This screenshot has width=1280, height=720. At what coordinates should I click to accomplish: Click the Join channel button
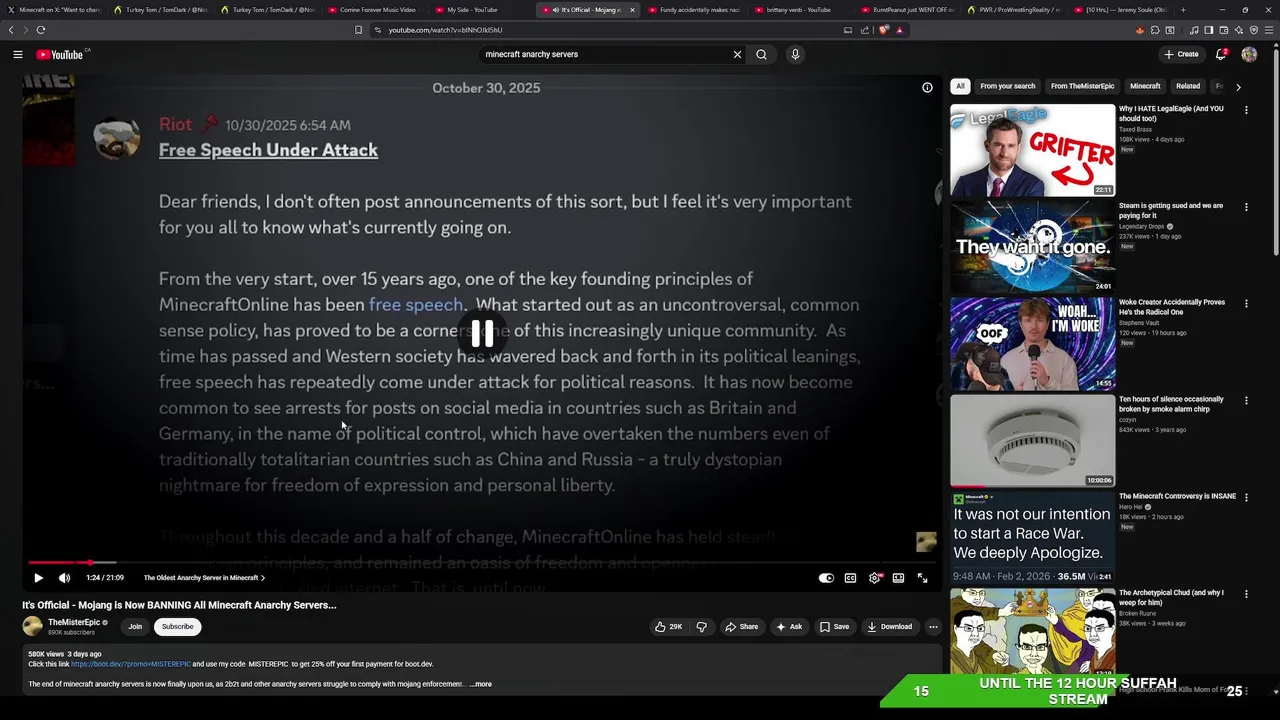(x=135, y=627)
